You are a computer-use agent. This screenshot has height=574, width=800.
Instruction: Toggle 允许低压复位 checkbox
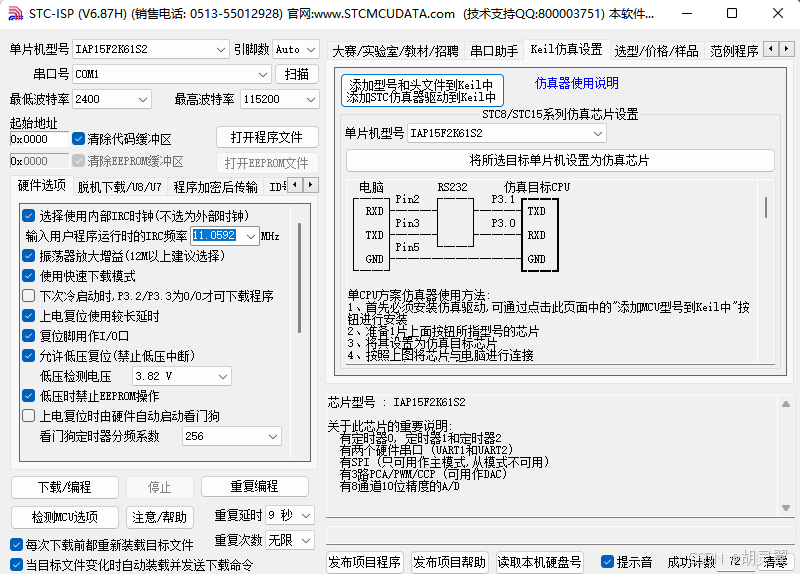pos(29,356)
